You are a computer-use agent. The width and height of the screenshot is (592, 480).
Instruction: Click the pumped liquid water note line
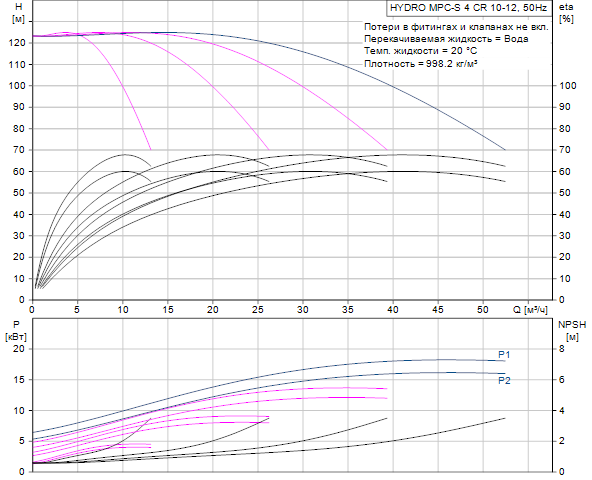446,39
